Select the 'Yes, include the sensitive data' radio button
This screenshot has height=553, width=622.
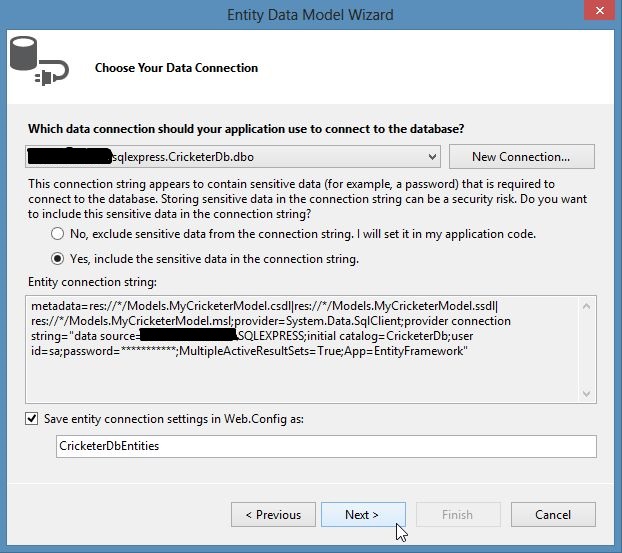coord(57,259)
